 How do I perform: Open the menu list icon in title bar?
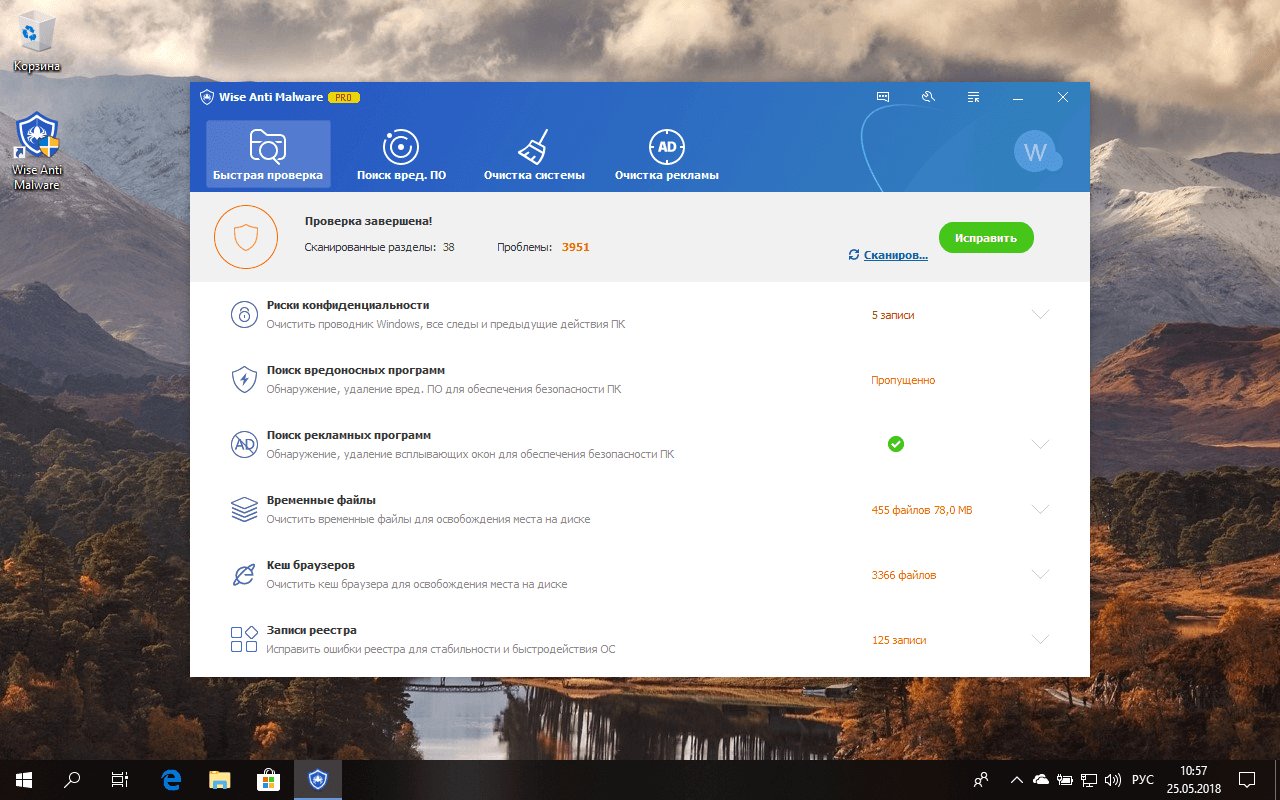(x=973, y=97)
